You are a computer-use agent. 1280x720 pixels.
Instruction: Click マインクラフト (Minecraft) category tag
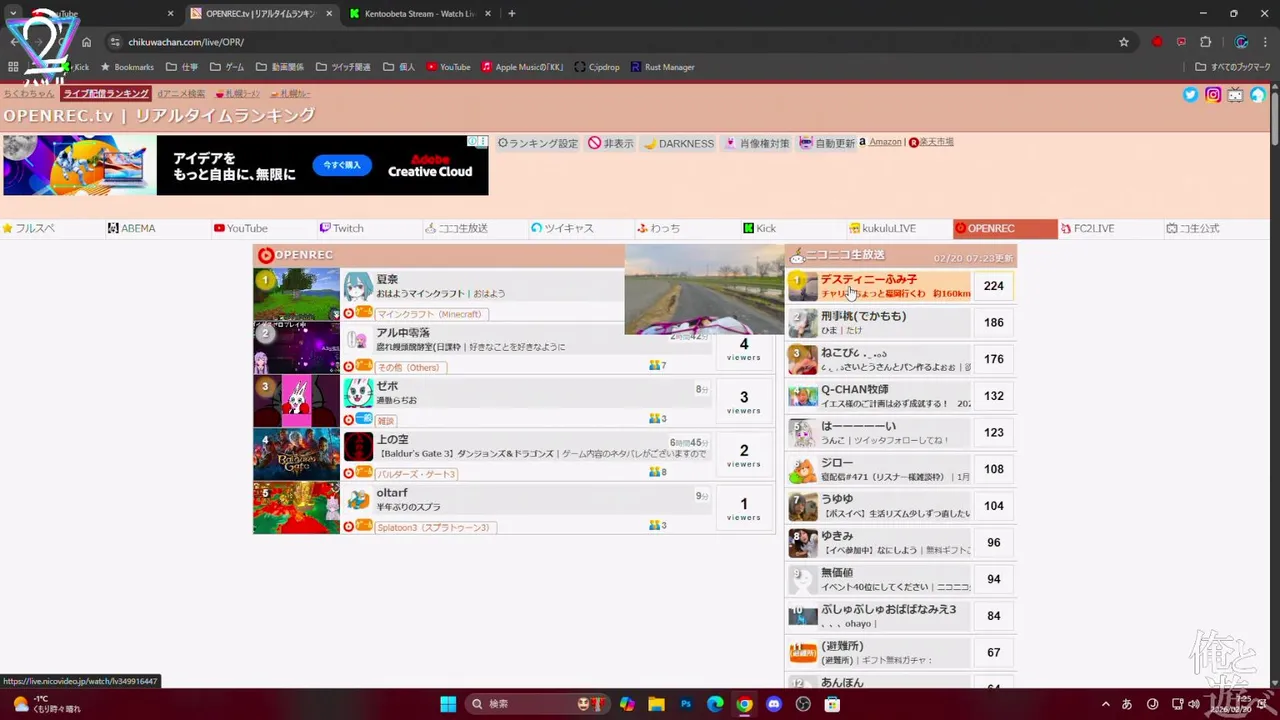[429, 314]
